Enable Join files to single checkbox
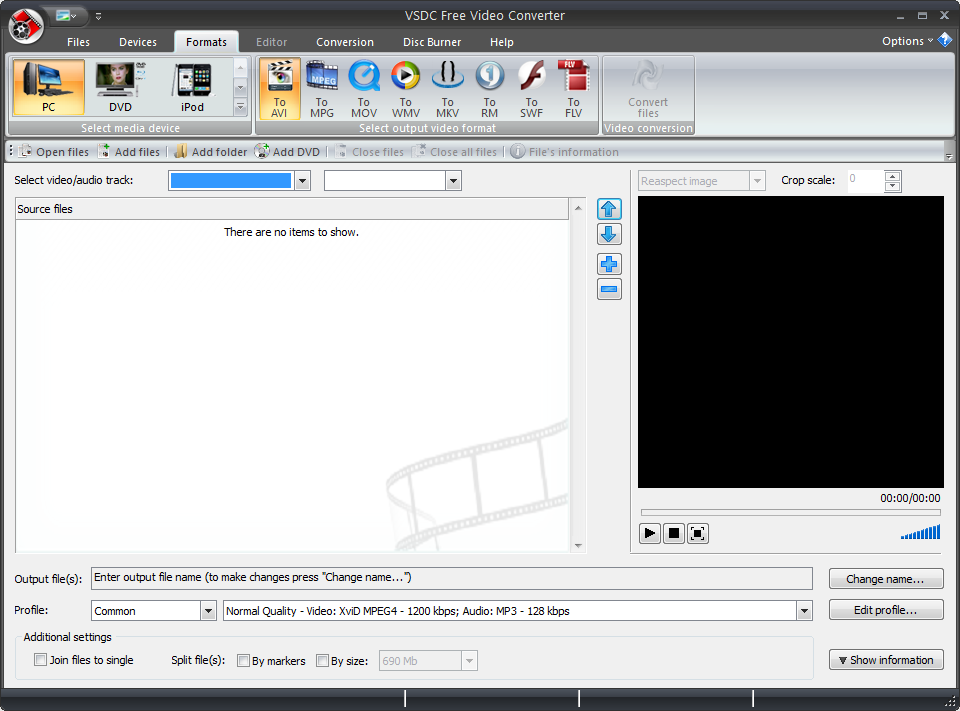This screenshot has height=711, width=960. 40,660
